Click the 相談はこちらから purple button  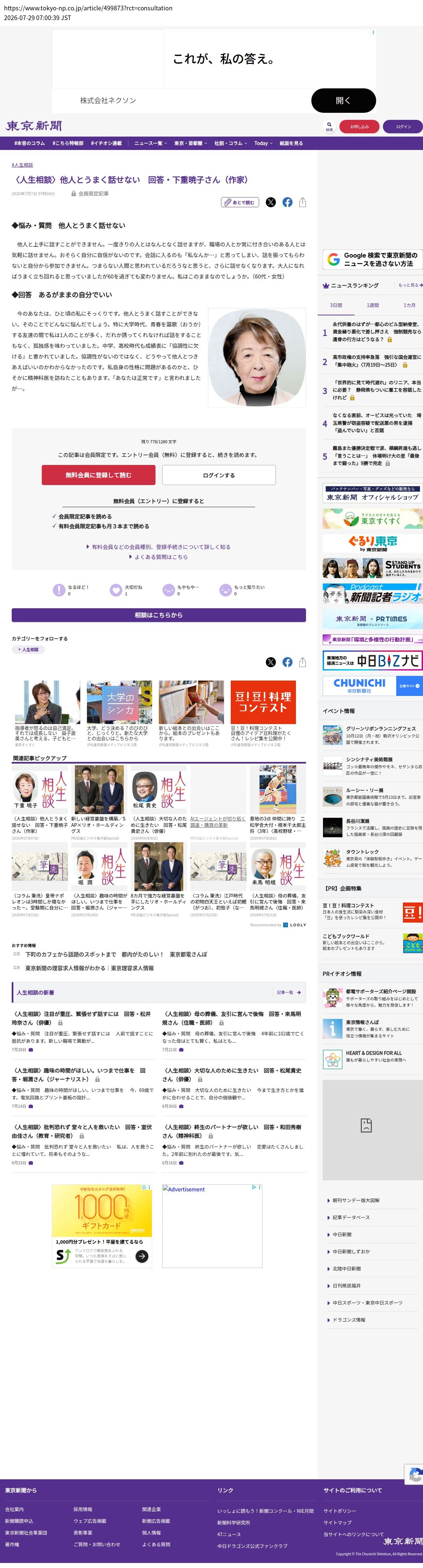click(158, 615)
